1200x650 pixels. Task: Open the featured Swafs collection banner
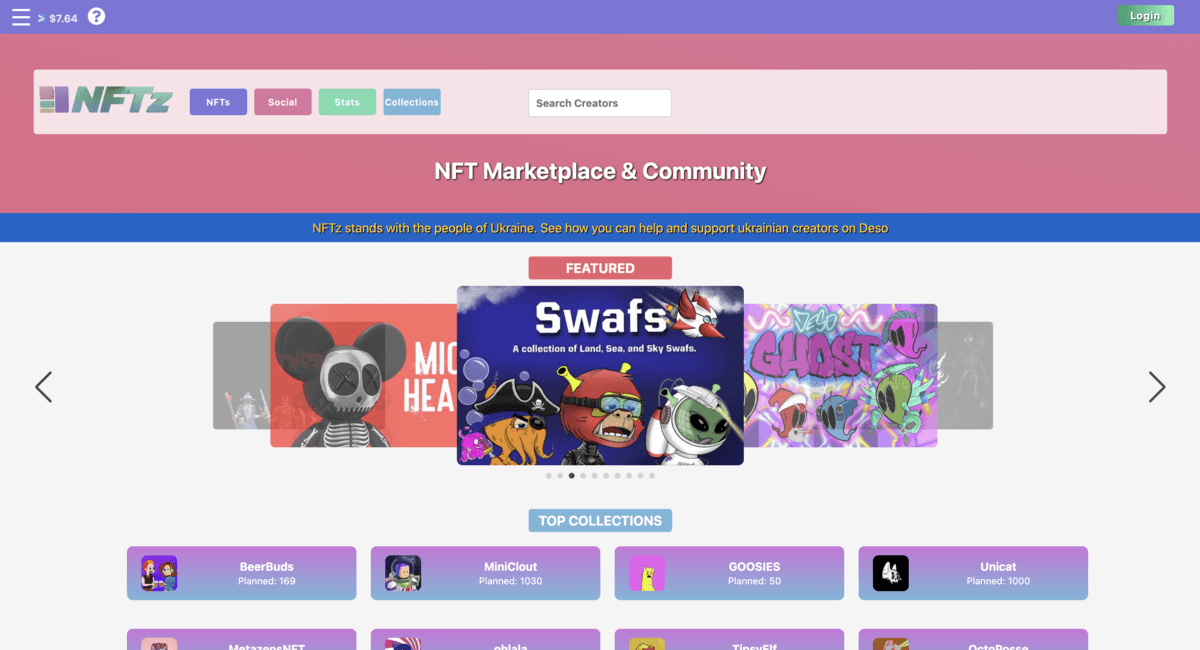(600, 374)
